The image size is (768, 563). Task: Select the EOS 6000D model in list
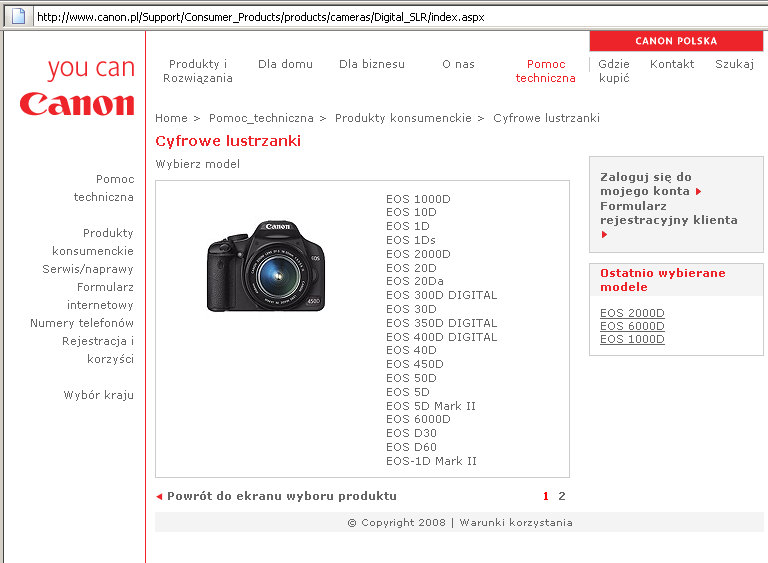pyautogui.click(x=418, y=419)
